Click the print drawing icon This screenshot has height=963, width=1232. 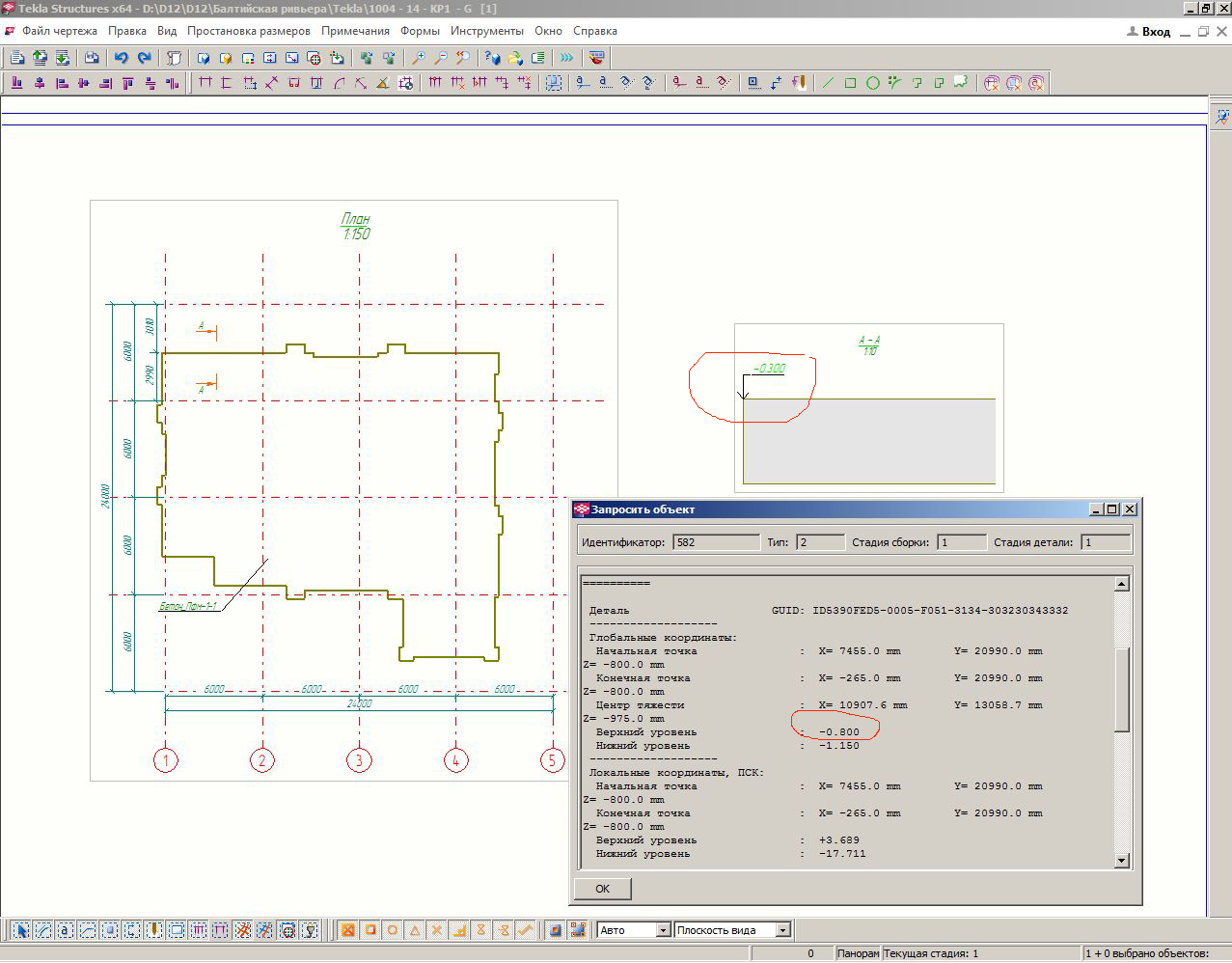click(x=92, y=58)
